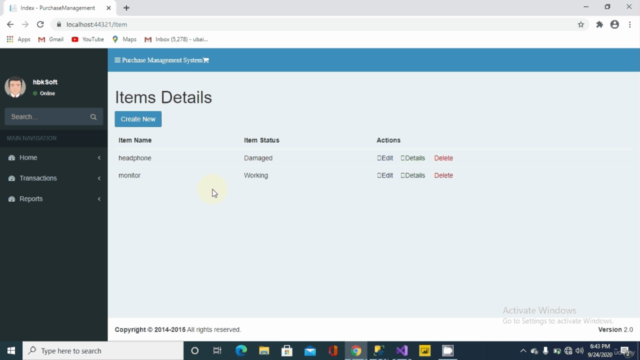Click the address bar URL localhost:44321/Item
The width and height of the screenshot is (640, 360).
[97, 24]
